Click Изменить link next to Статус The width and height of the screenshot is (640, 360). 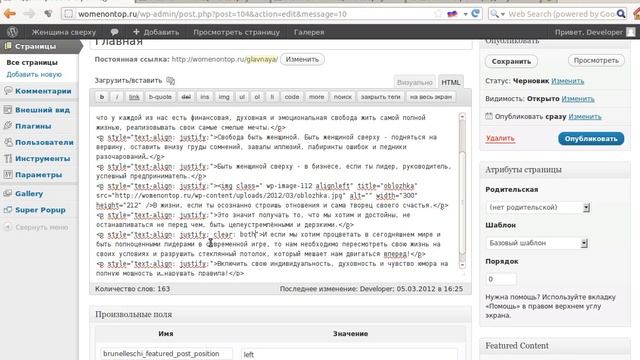(568, 81)
